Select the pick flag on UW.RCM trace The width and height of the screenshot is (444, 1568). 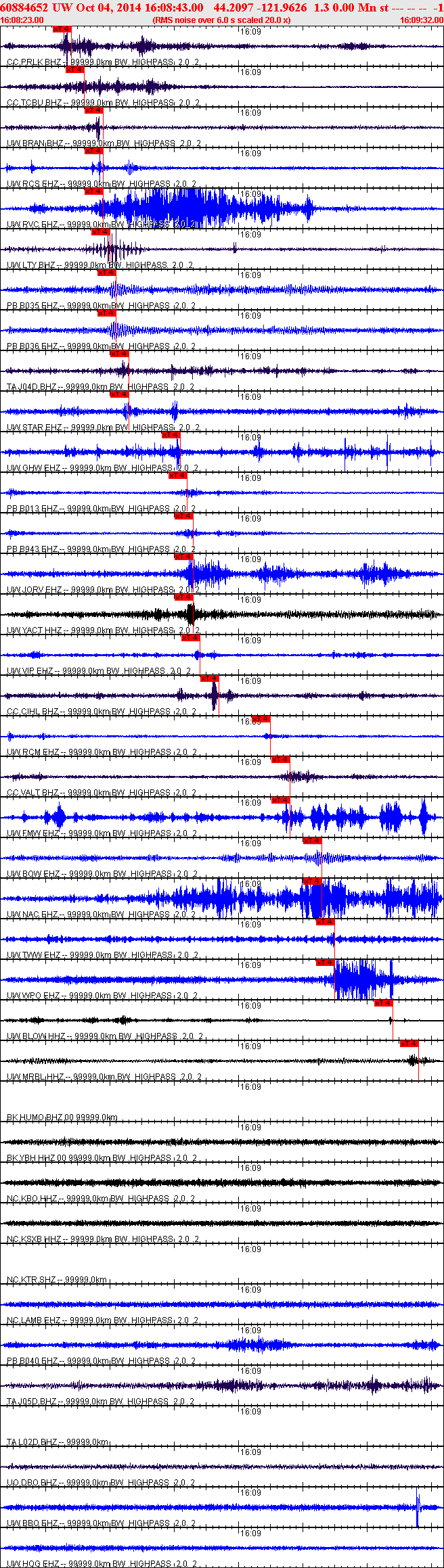coord(261,719)
